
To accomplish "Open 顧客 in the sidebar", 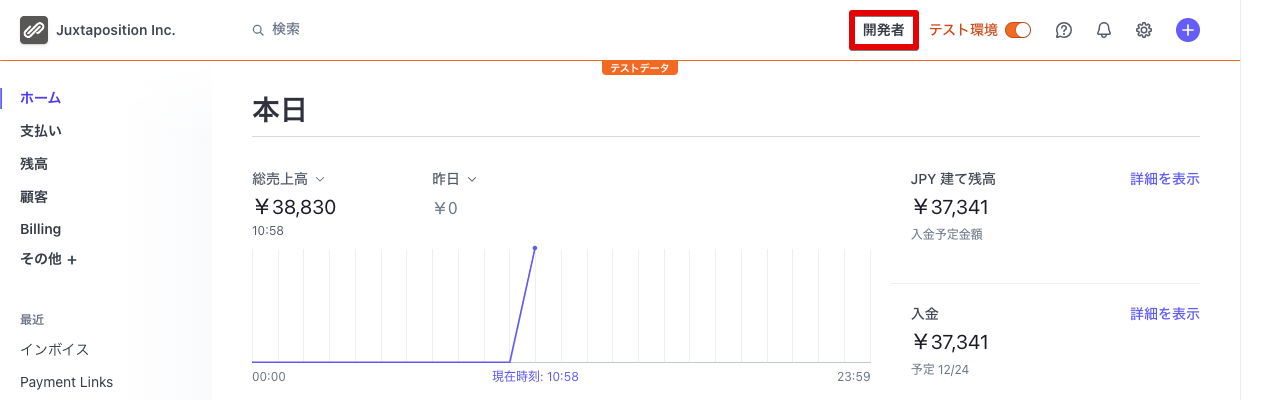I will point(34,196).
